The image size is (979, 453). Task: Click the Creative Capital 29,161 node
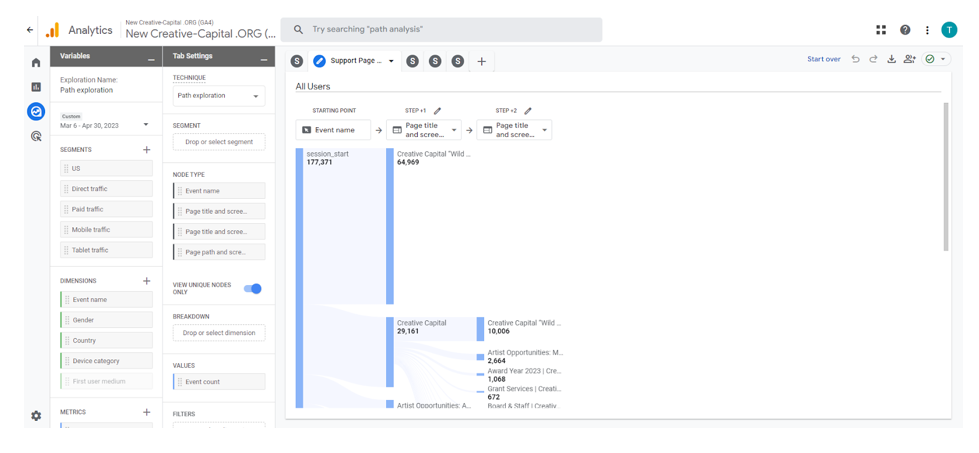click(x=390, y=352)
